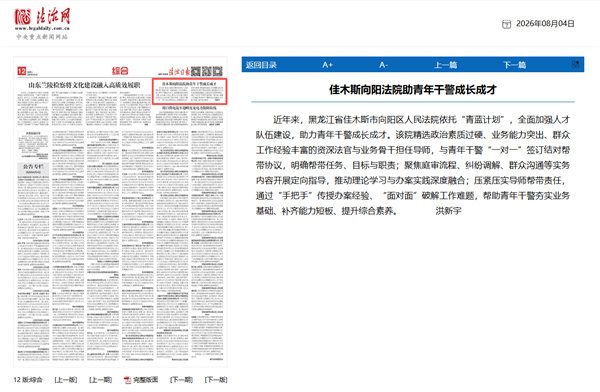Click the 公告专栏 section on the page thumbnail
The width and height of the screenshot is (600, 392).
tap(33, 167)
